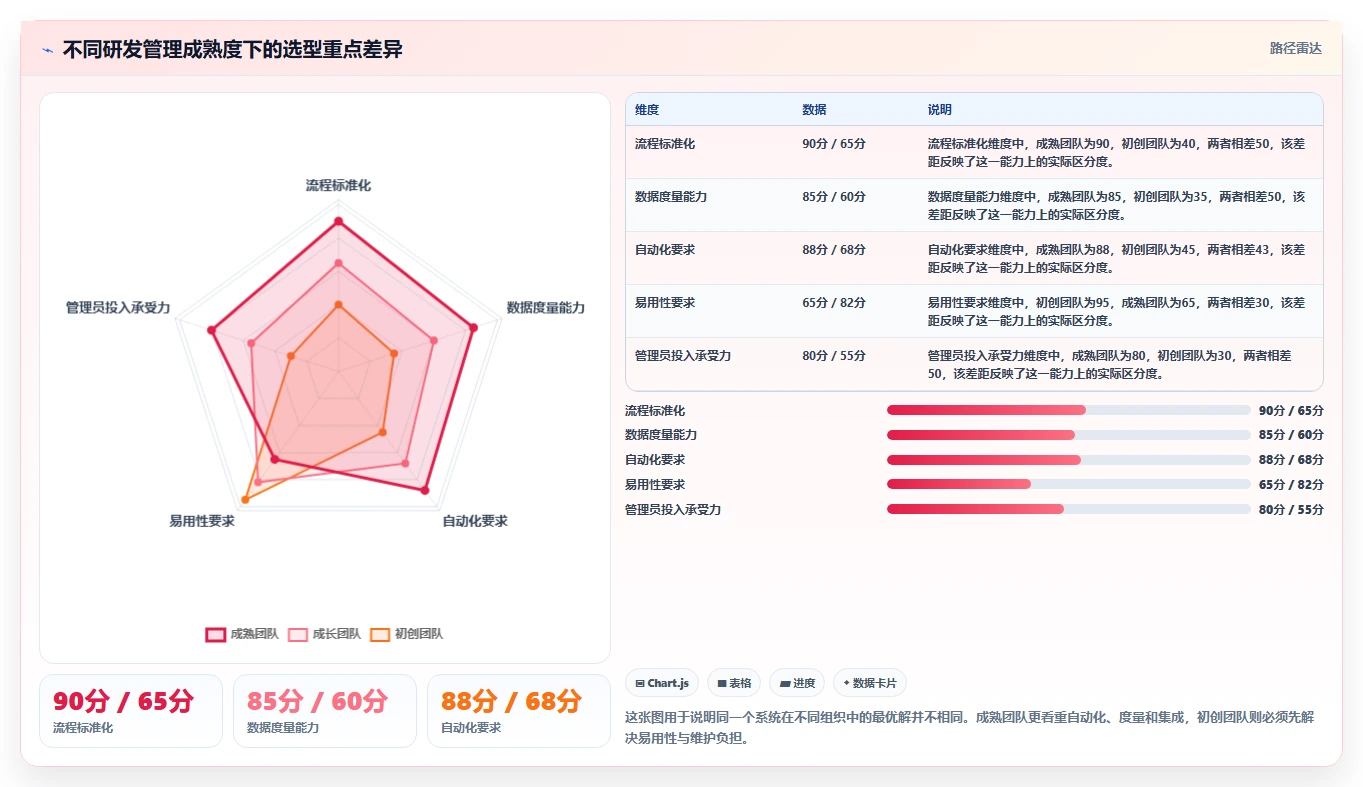Toggle the 初创团队 legend entry
This screenshot has width=1363, height=787.
click(406, 634)
